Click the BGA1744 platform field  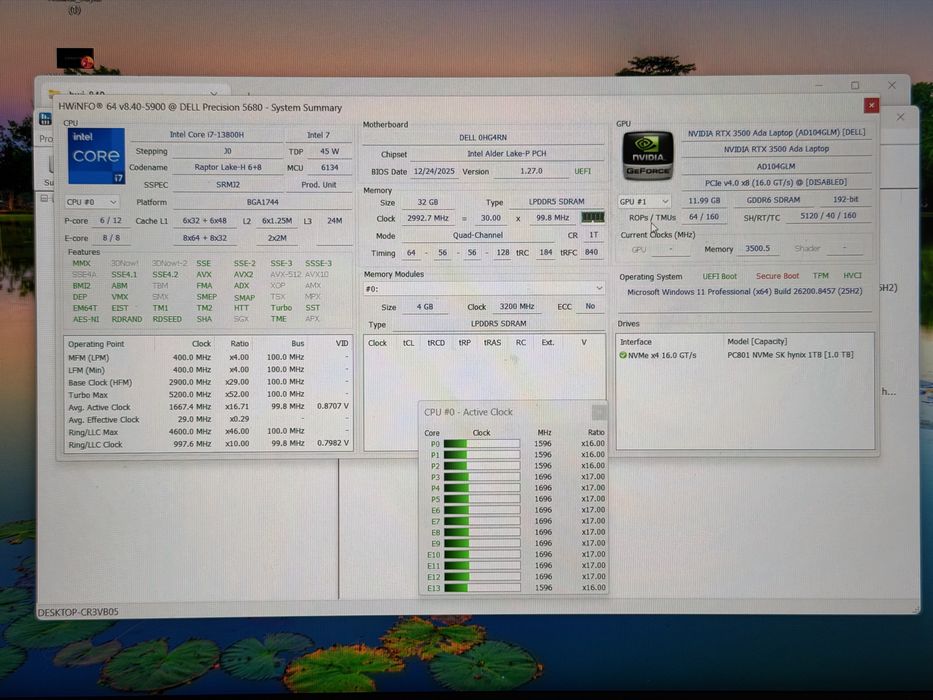(262, 202)
